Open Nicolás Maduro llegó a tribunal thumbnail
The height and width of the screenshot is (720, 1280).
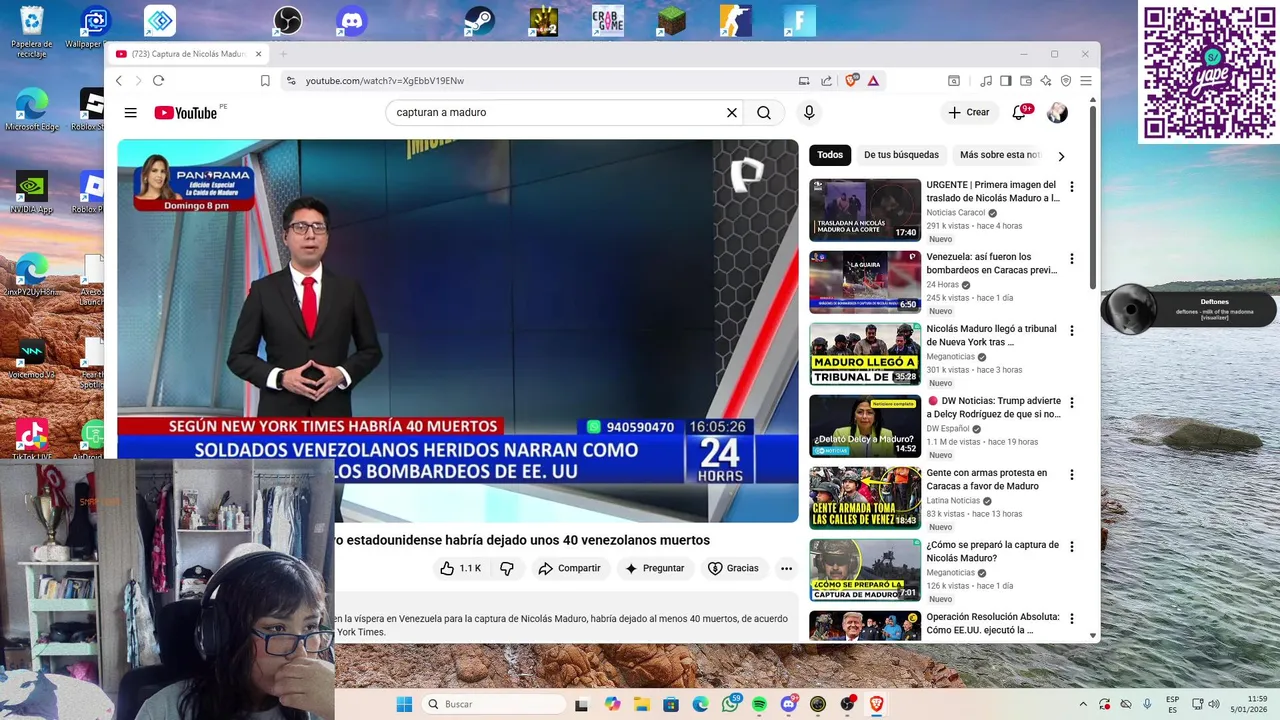pyautogui.click(x=865, y=354)
